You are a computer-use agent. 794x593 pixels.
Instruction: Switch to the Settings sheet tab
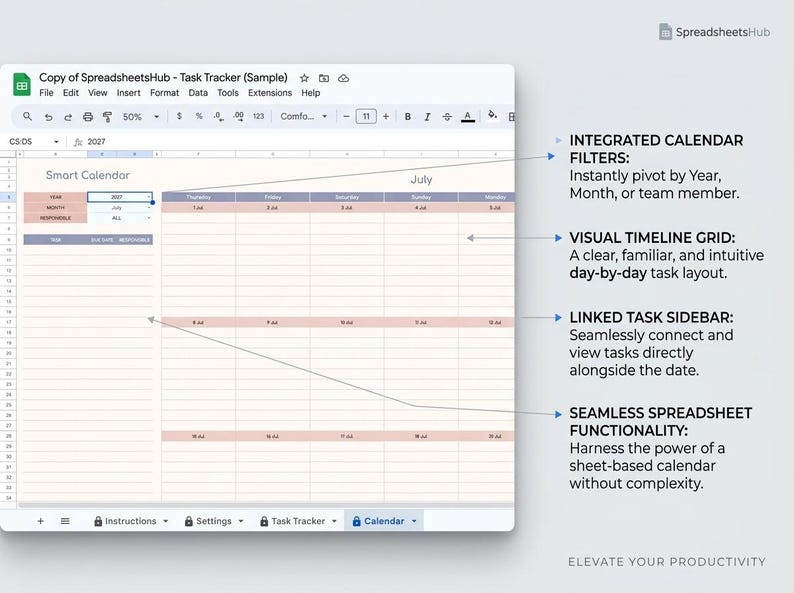click(x=214, y=521)
